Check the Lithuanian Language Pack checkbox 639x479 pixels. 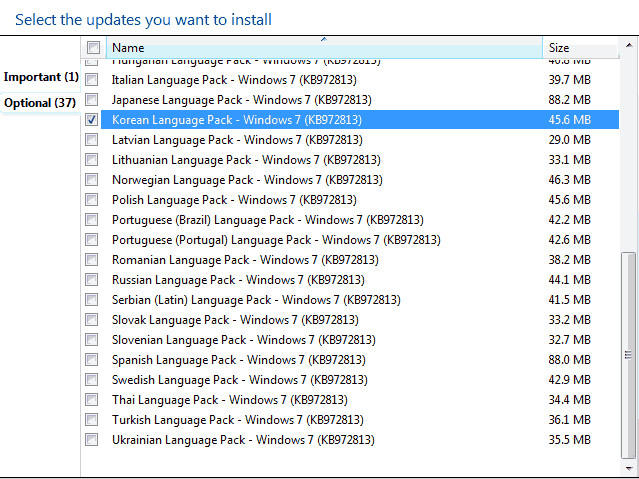(x=92, y=159)
